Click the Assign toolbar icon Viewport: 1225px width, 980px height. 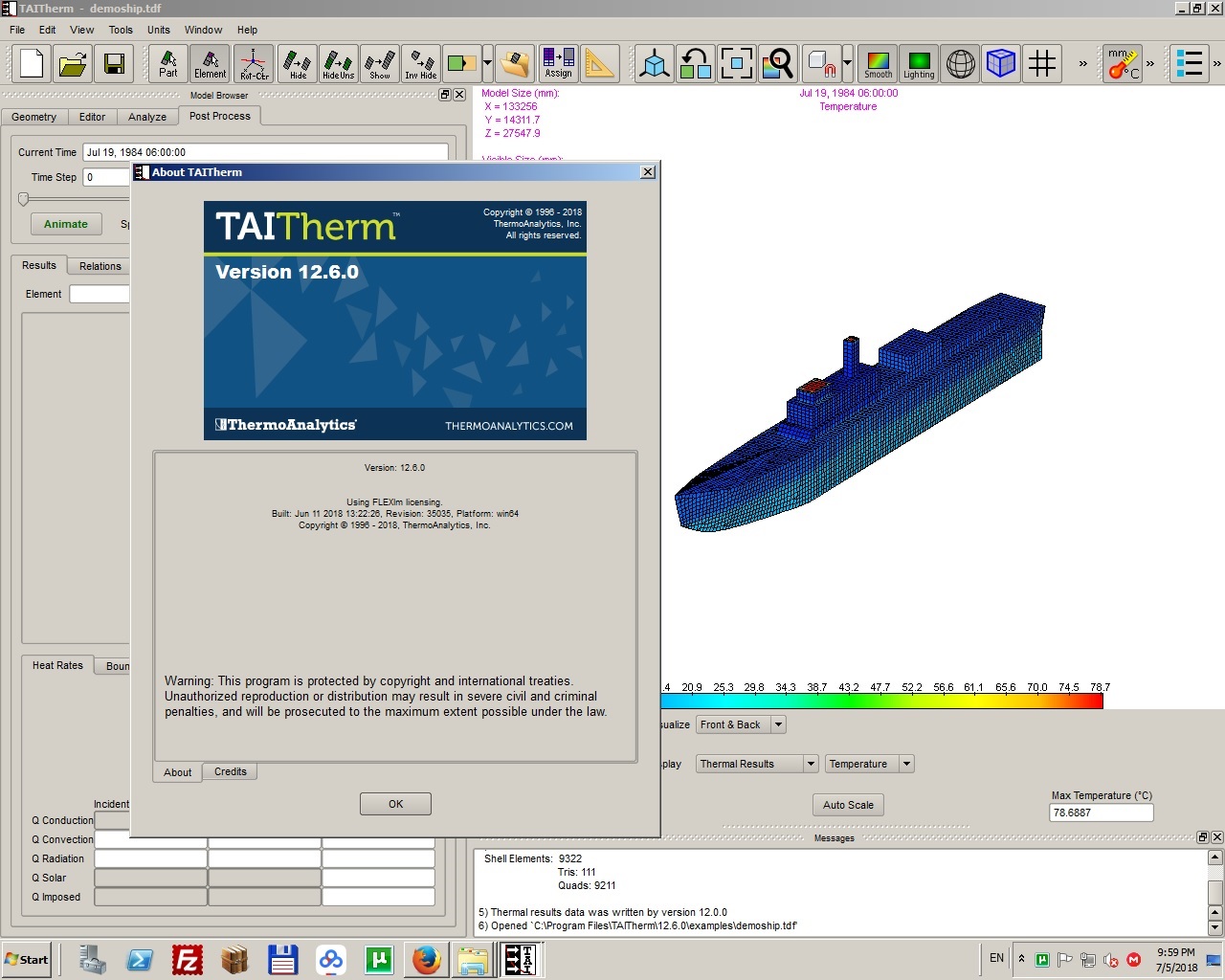pos(558,64)
